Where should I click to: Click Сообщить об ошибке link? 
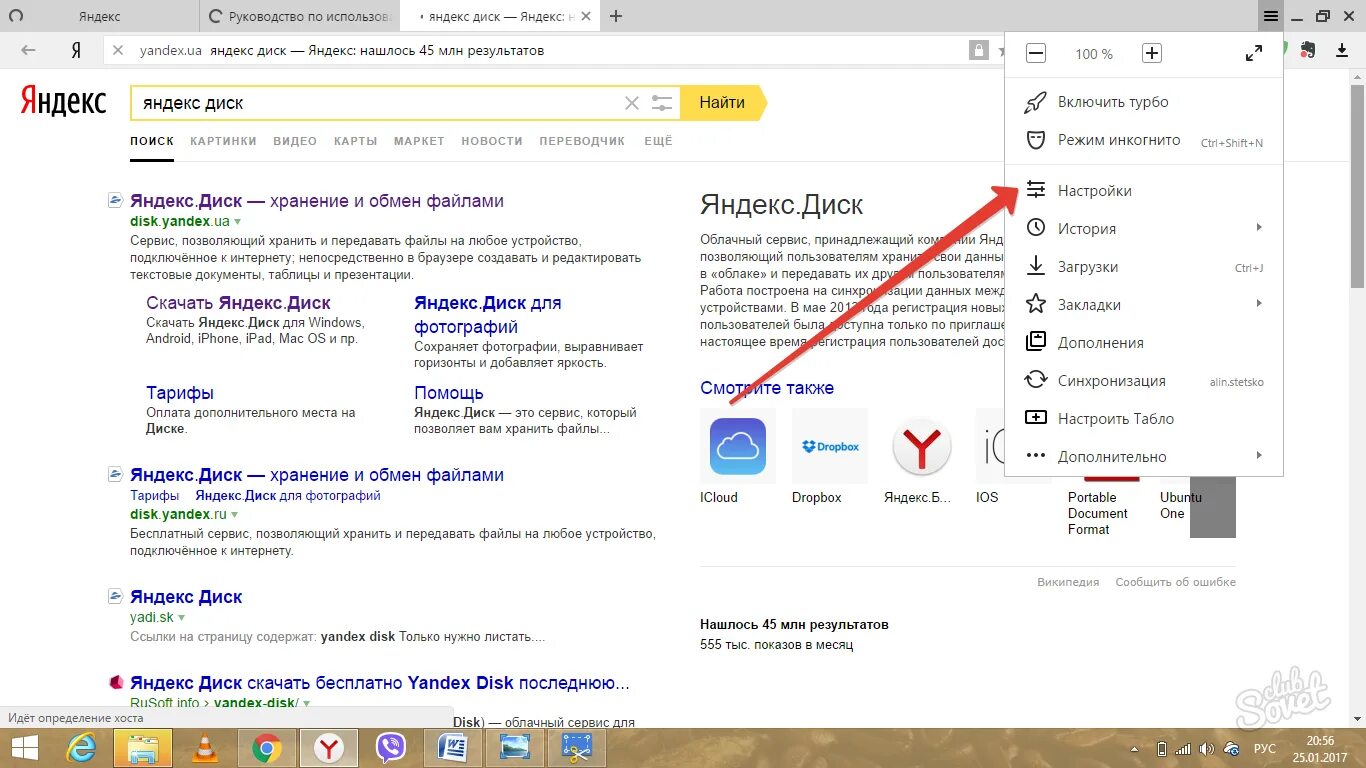click(x=1176, y=582)
